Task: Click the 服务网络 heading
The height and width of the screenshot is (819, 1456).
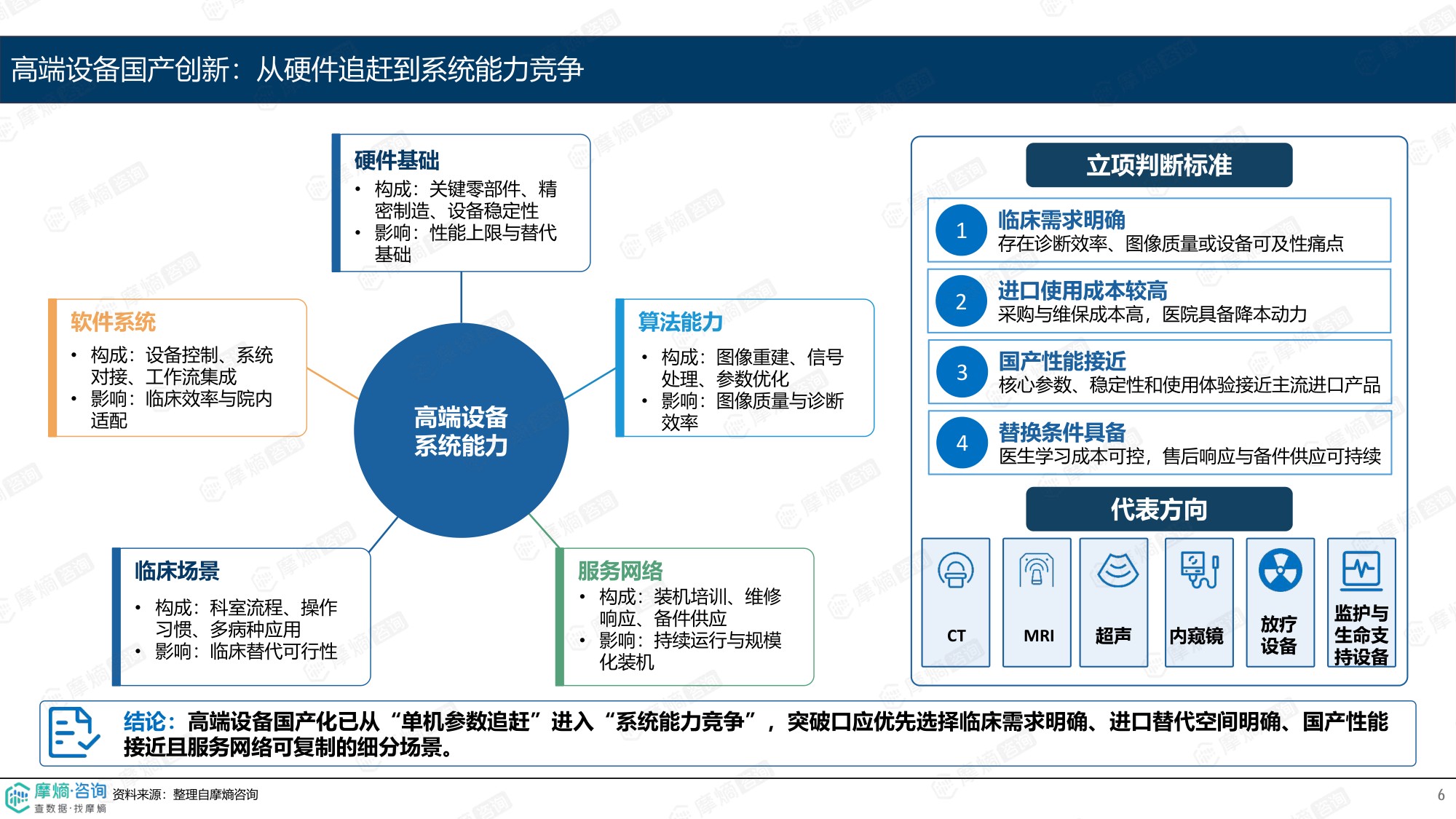Action: tap(620, 571)
